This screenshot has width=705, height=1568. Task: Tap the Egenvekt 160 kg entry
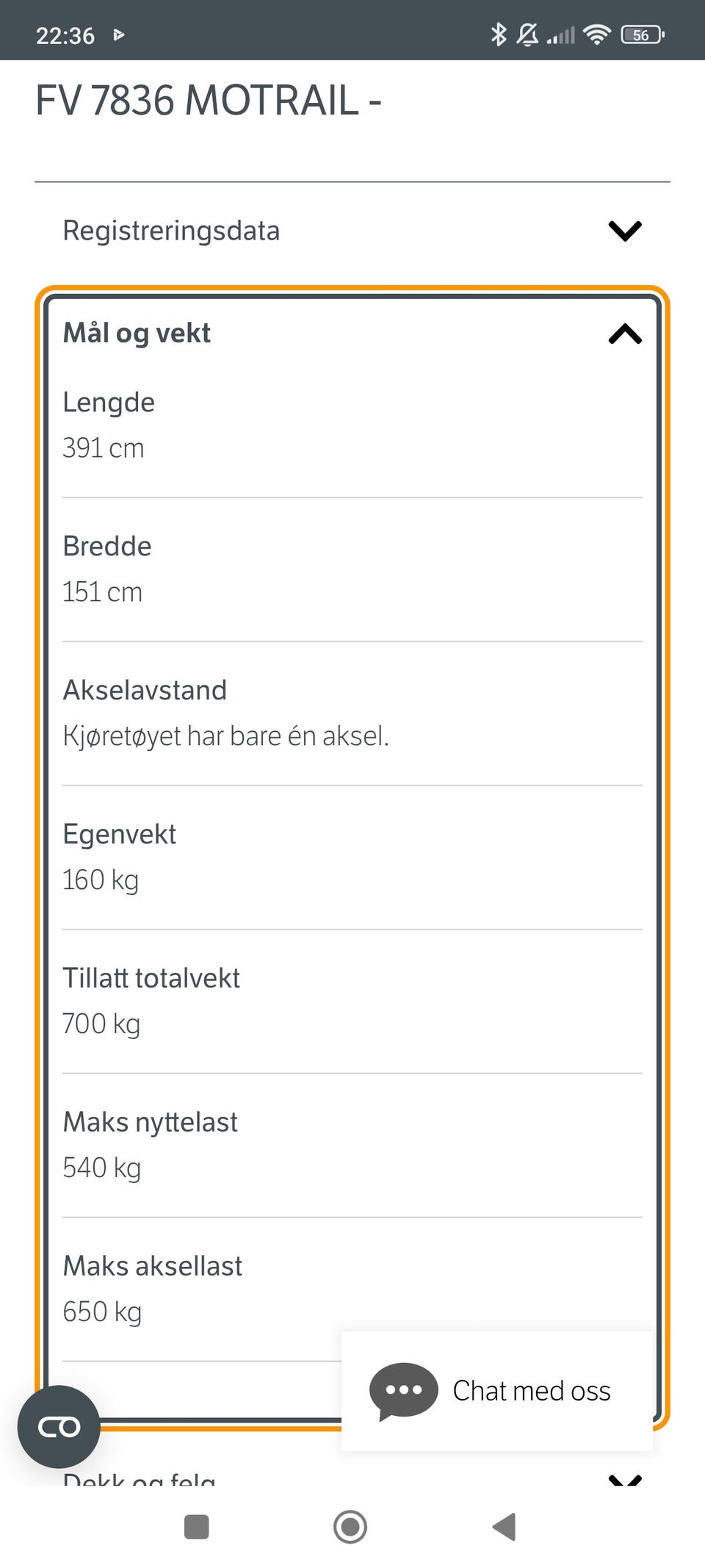[120, 856]
